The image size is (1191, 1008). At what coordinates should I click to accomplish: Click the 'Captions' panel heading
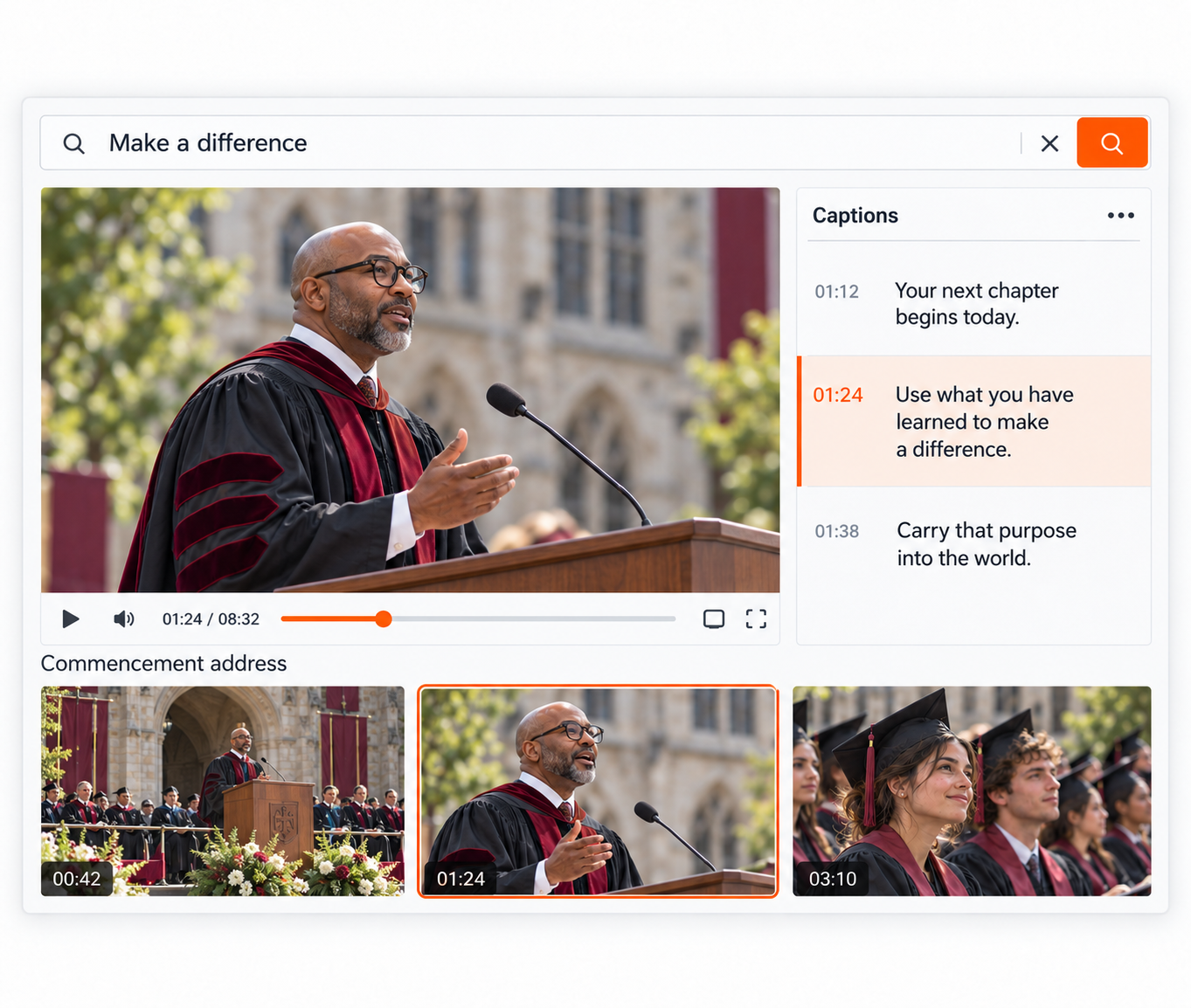click(855, 216)
